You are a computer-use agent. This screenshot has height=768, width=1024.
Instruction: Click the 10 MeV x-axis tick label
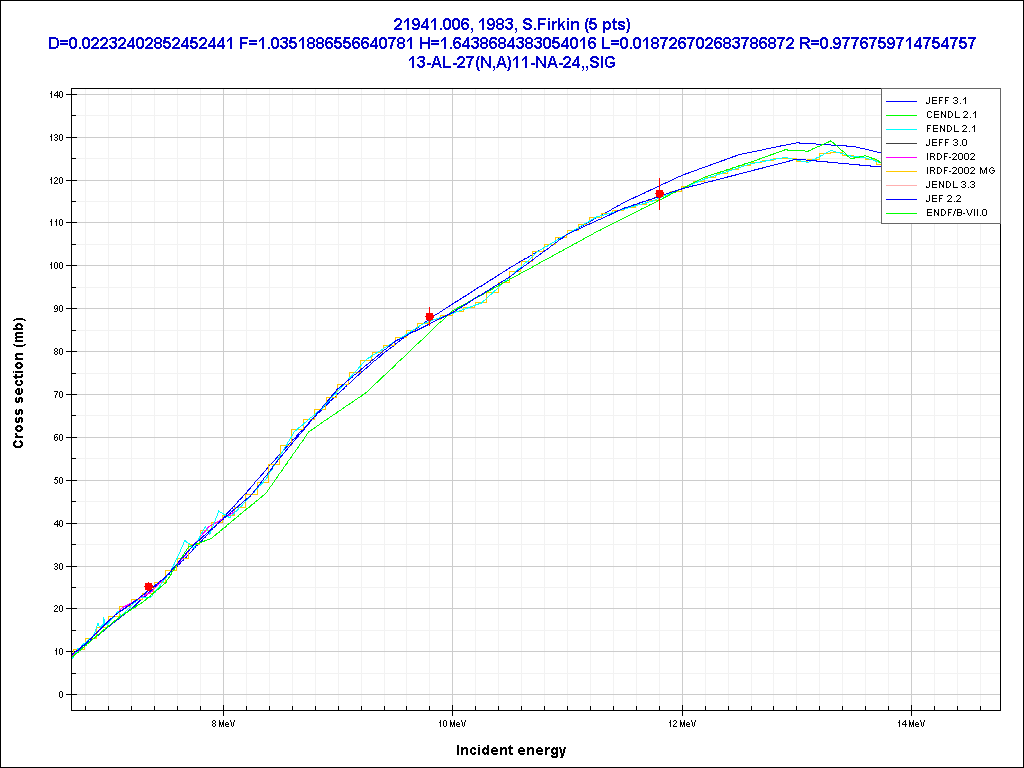coord(452,721)
